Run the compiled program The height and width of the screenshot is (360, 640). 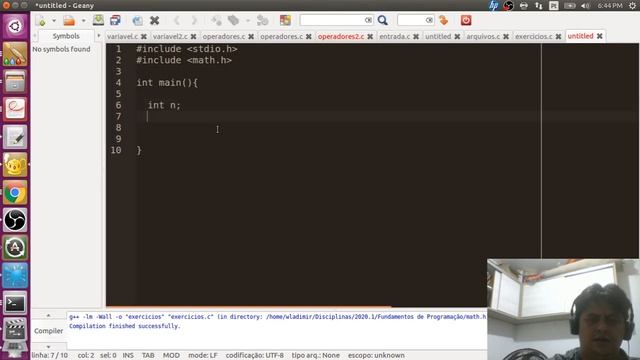262,20
